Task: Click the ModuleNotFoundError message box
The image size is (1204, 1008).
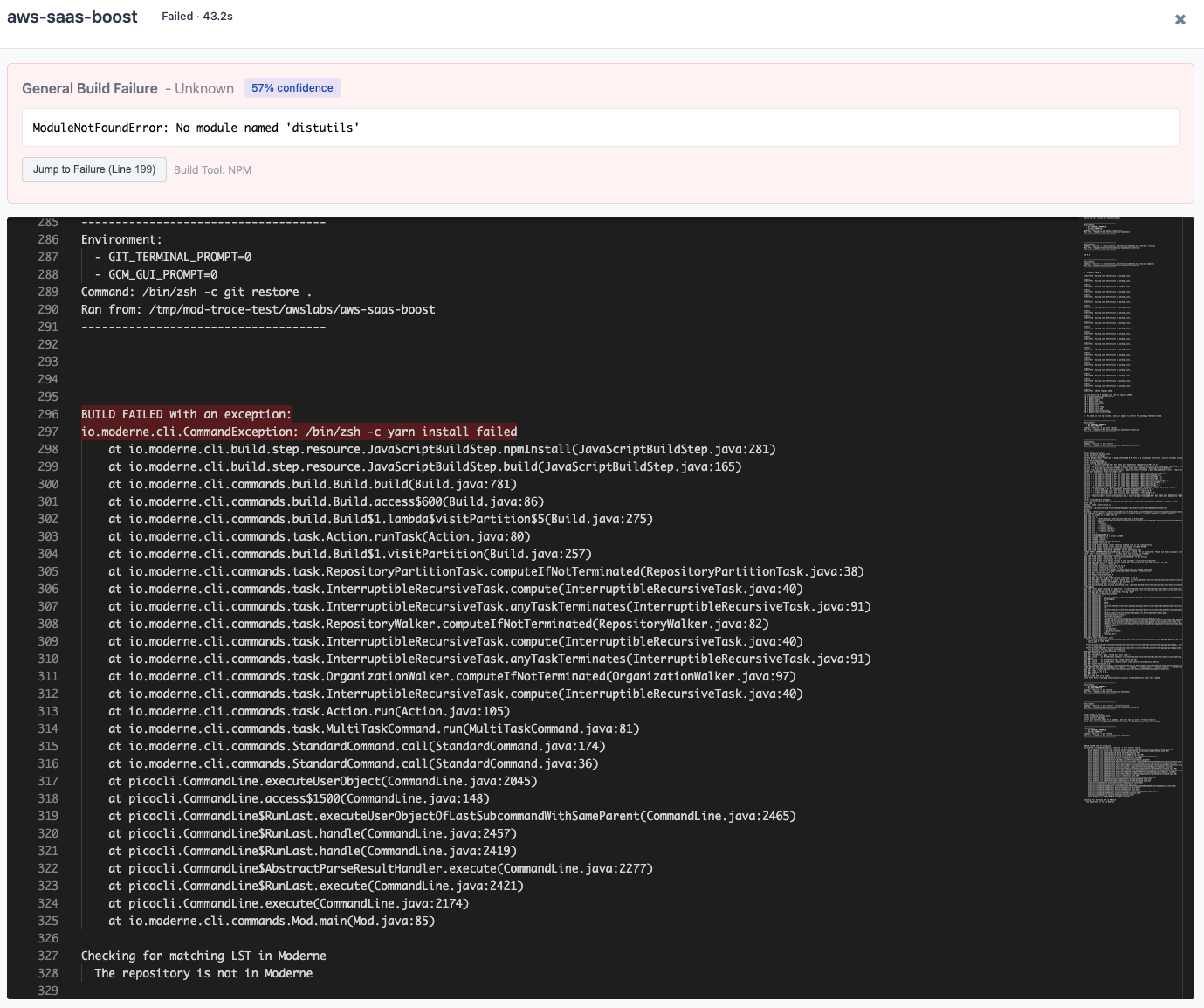Action: [x=601, y=128]
